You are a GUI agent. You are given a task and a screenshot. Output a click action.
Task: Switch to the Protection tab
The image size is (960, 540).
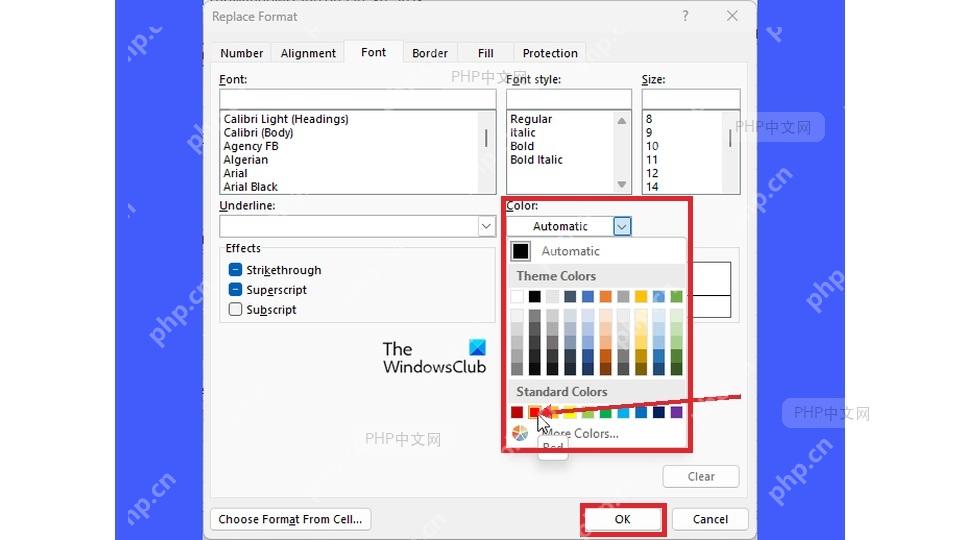[550, 53]
